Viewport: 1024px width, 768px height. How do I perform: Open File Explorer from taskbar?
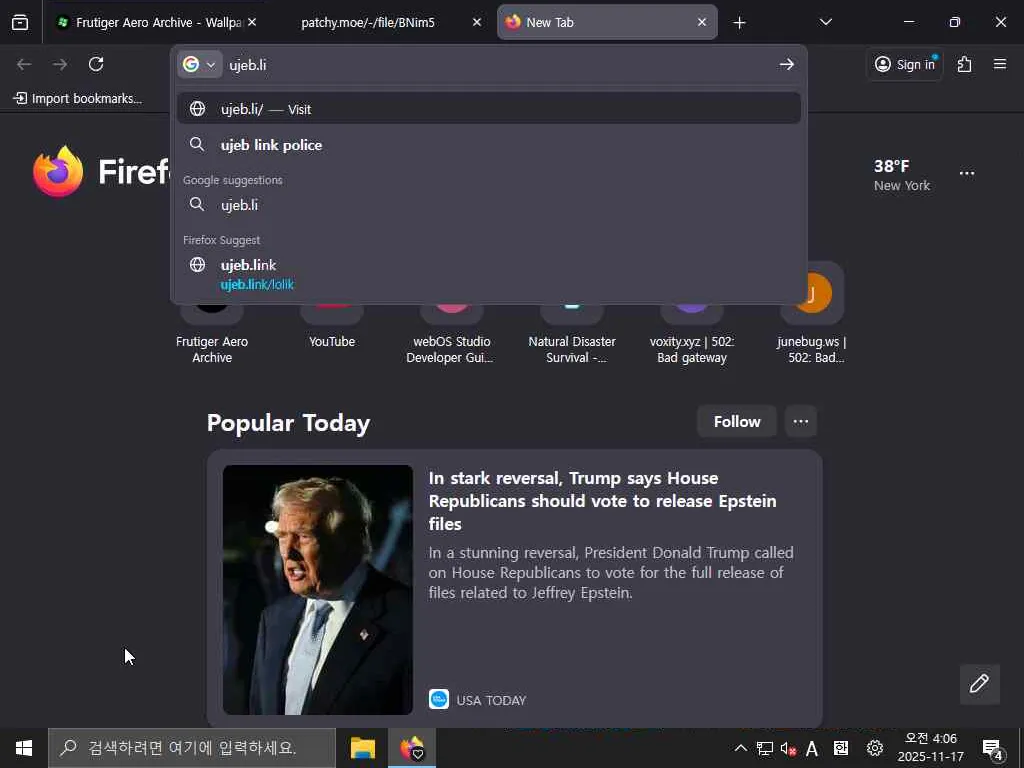[x=363, y=748]
